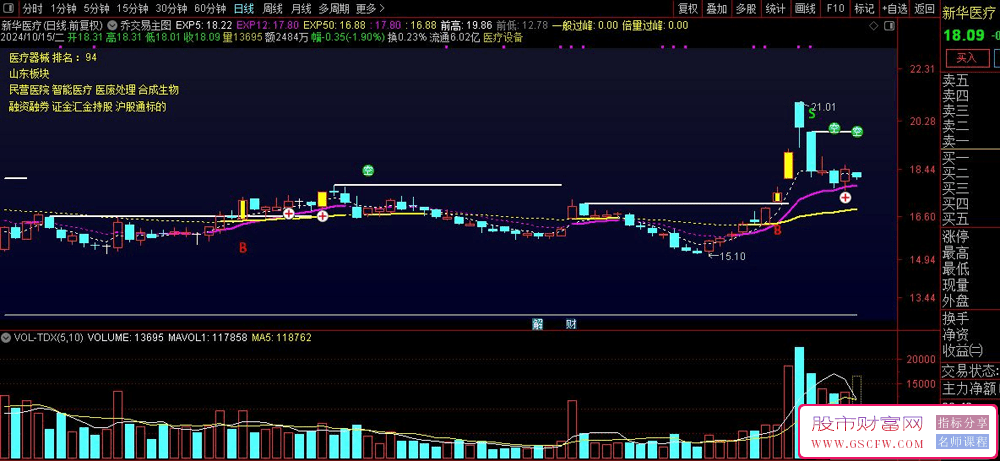This screenshot has width=1000, height=461.
Task: Add the stock with the +自选 button
Action: [895, 9]
